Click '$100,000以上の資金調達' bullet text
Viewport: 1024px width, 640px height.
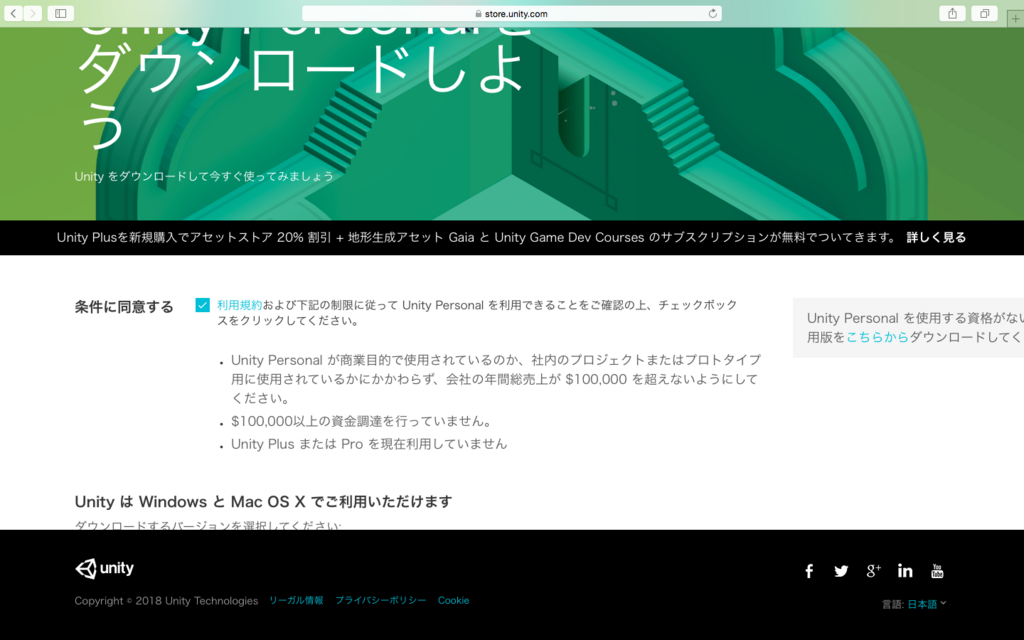(x=361, y=421)
